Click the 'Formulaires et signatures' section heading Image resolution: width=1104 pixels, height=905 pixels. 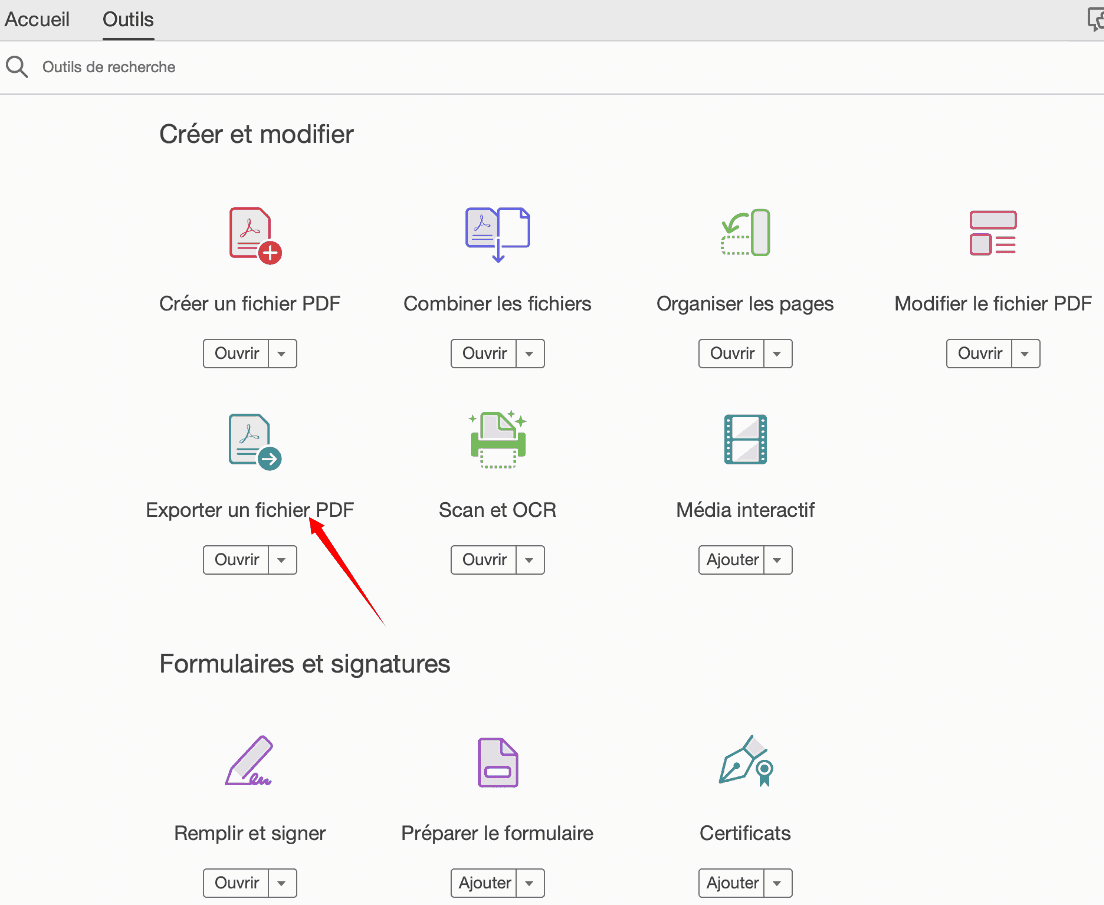[305, 664]
